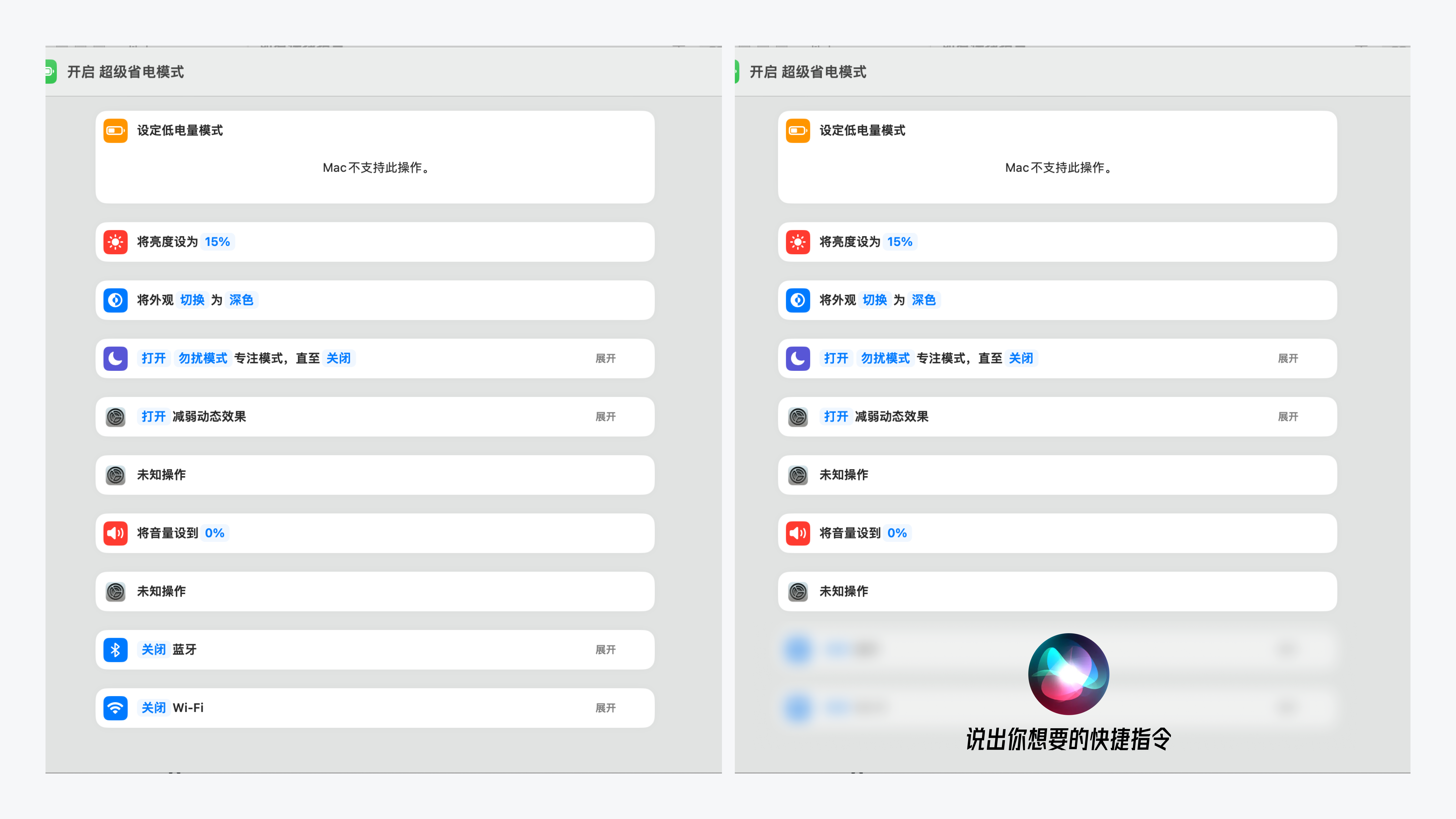Expand the left 勿扰模式 action with 展开

[x=605, y=358]
